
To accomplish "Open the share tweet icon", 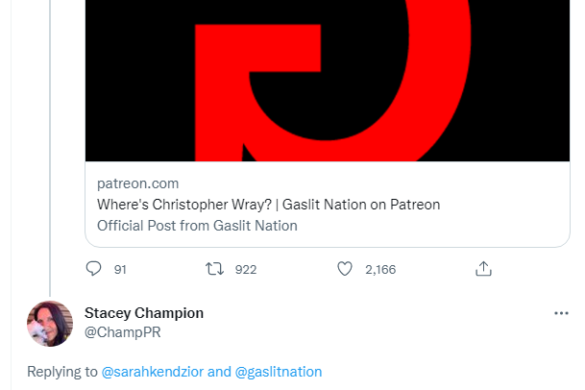I will (x=484, y=269).
